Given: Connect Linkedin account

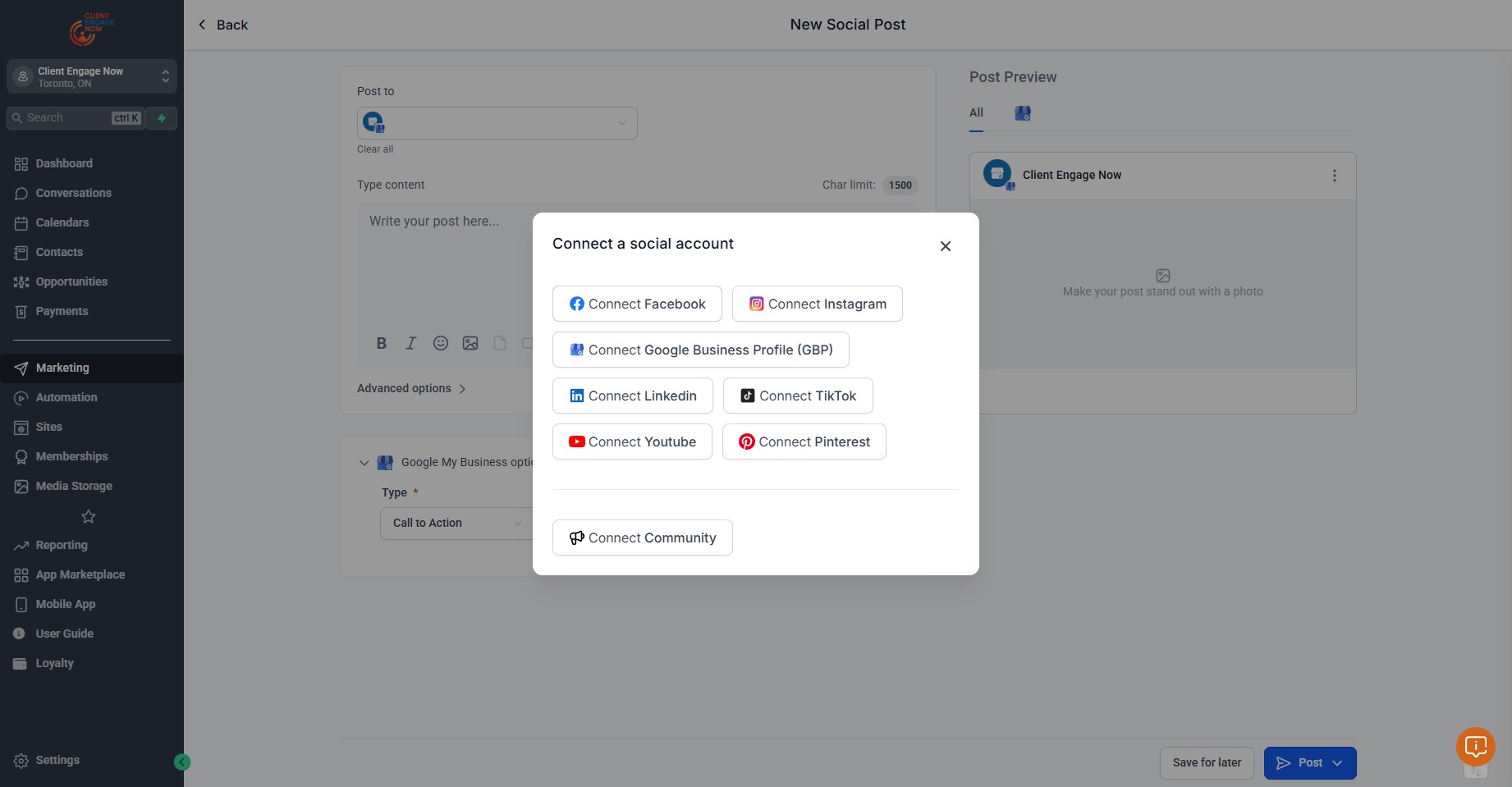Looking at the screenshot, I should coord(633,396).
